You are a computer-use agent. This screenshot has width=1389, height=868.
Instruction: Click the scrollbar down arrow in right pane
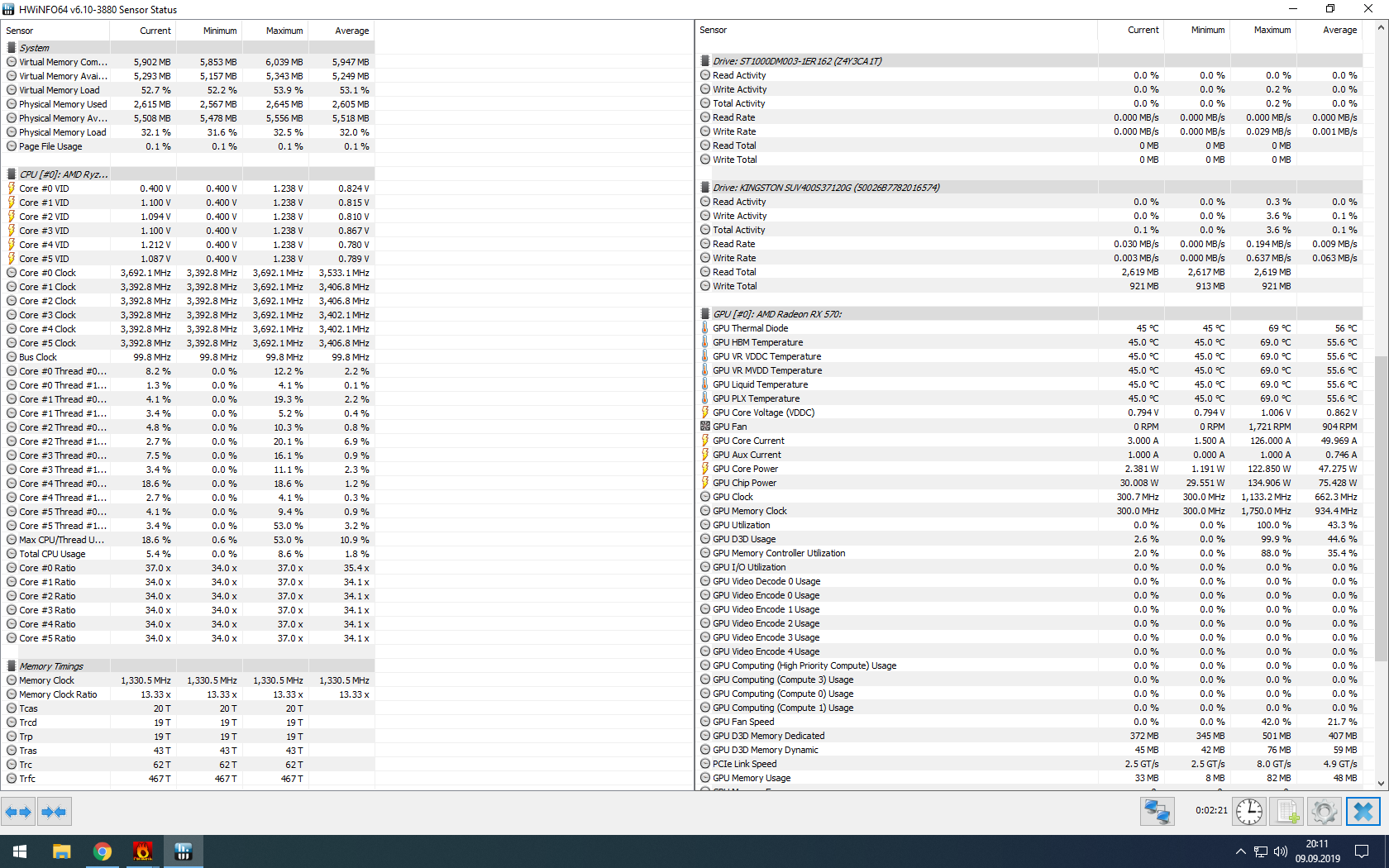click(1381, 784)
